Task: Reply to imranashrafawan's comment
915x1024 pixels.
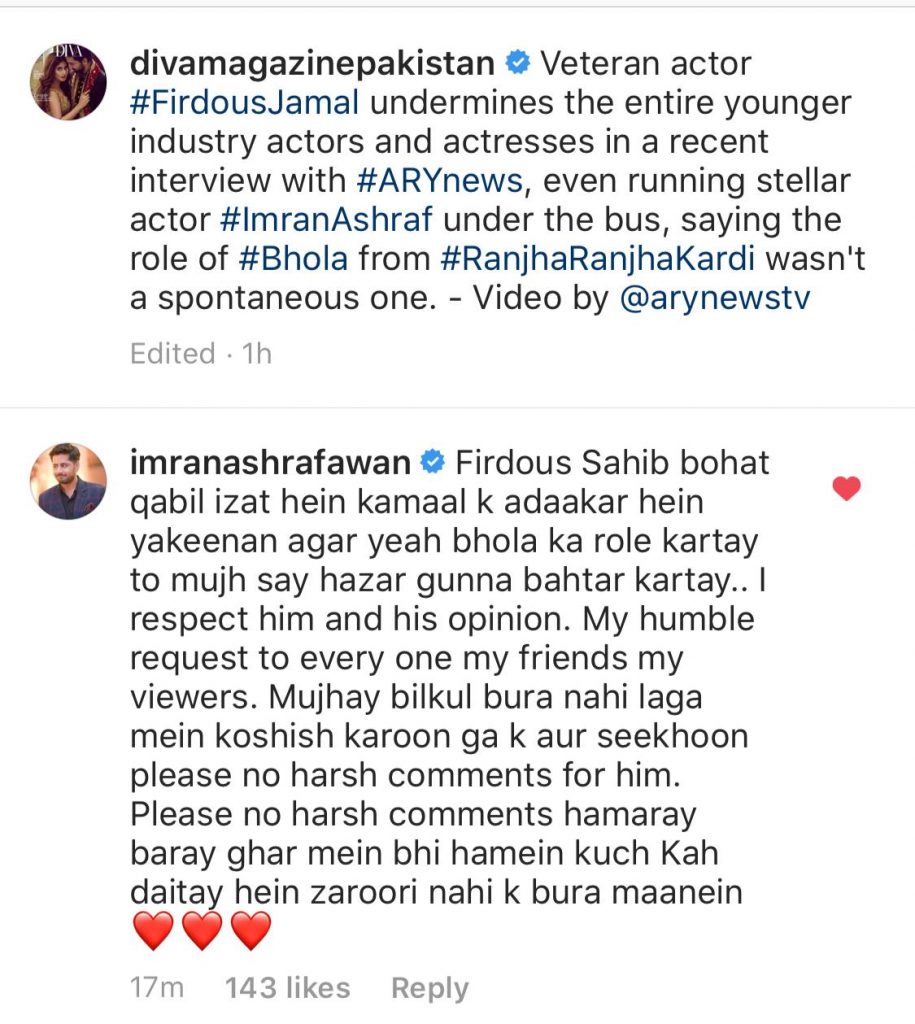Action: [x=430, y=989]
